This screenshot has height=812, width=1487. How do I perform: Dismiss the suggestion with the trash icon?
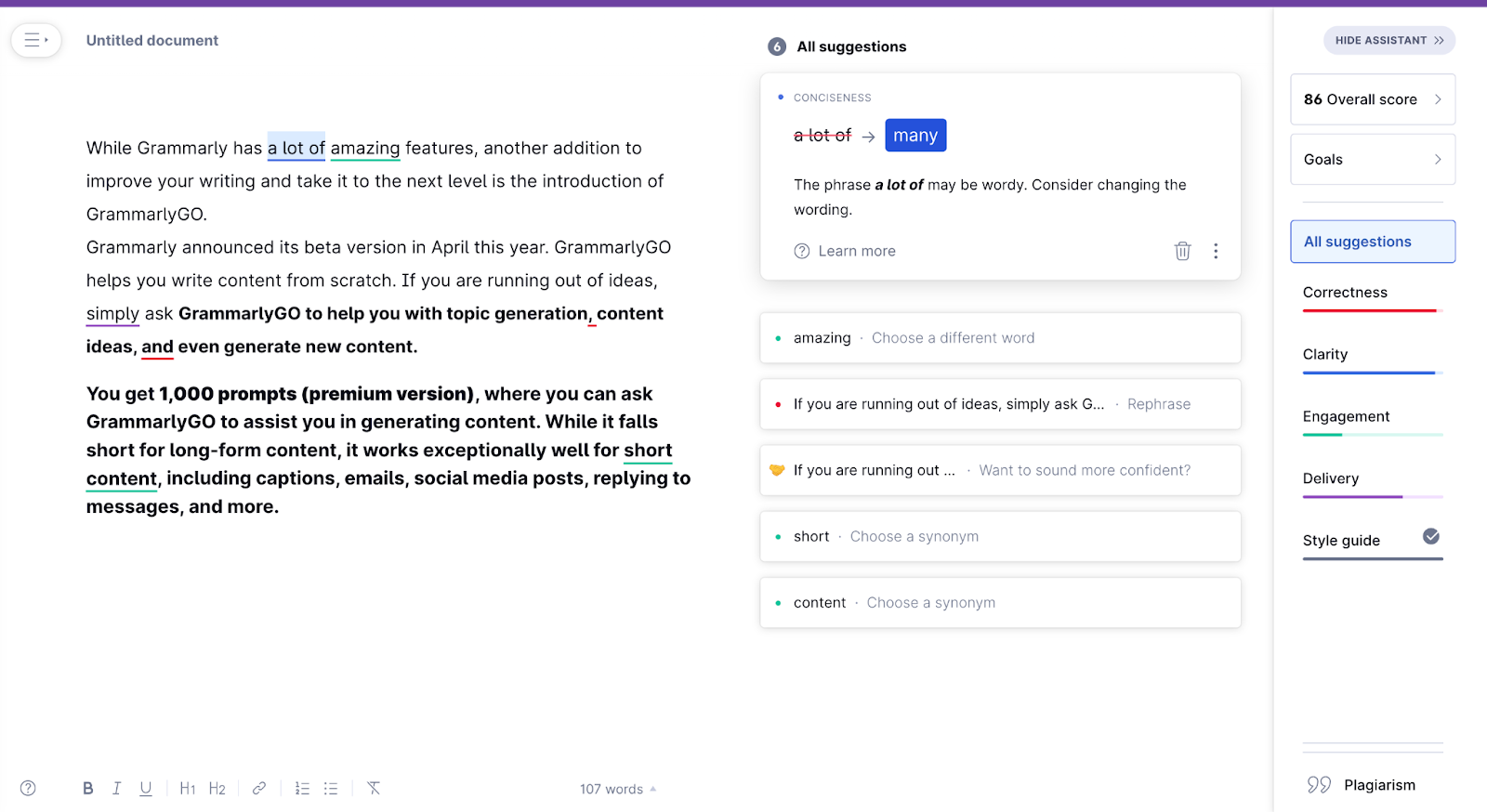(x=1182, y=251)
